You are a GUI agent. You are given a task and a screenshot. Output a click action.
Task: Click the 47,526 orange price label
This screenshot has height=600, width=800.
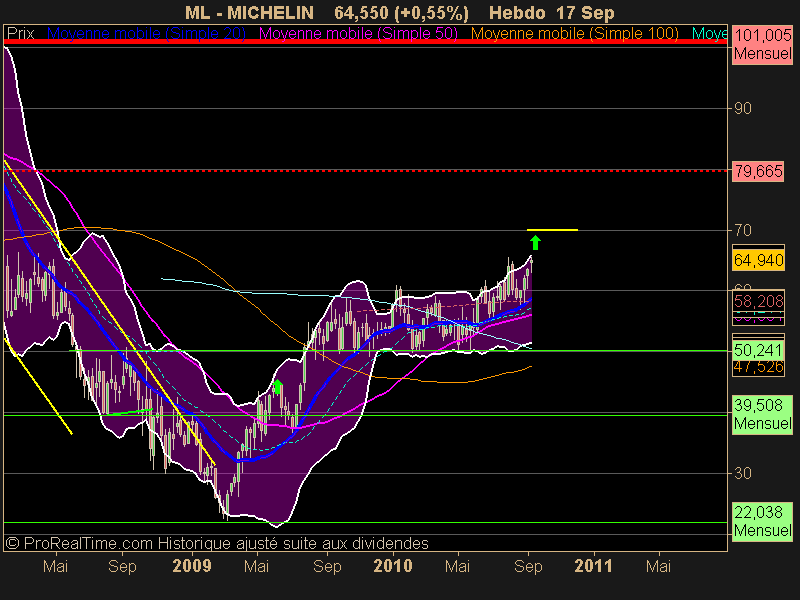tap(758, 367)
